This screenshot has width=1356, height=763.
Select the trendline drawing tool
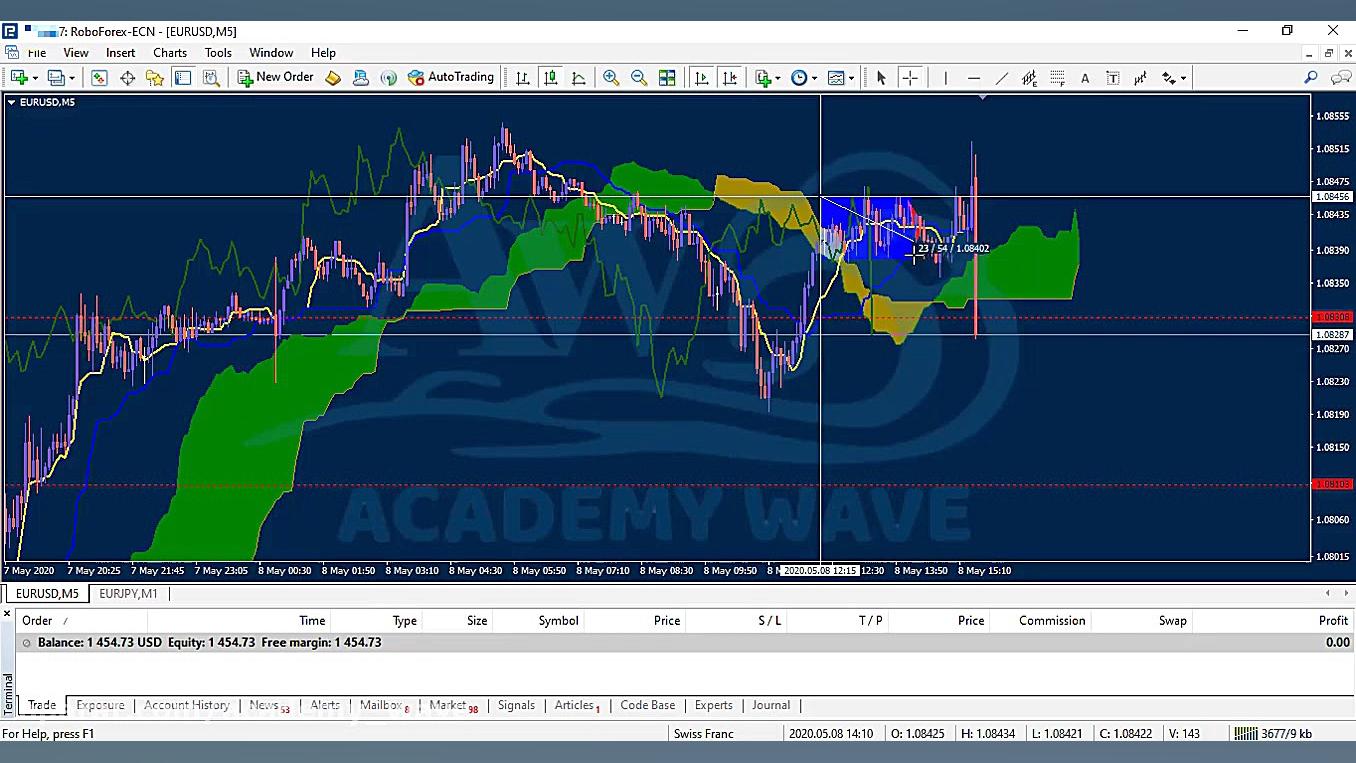pyautogui.click(x=1001, y=78)
